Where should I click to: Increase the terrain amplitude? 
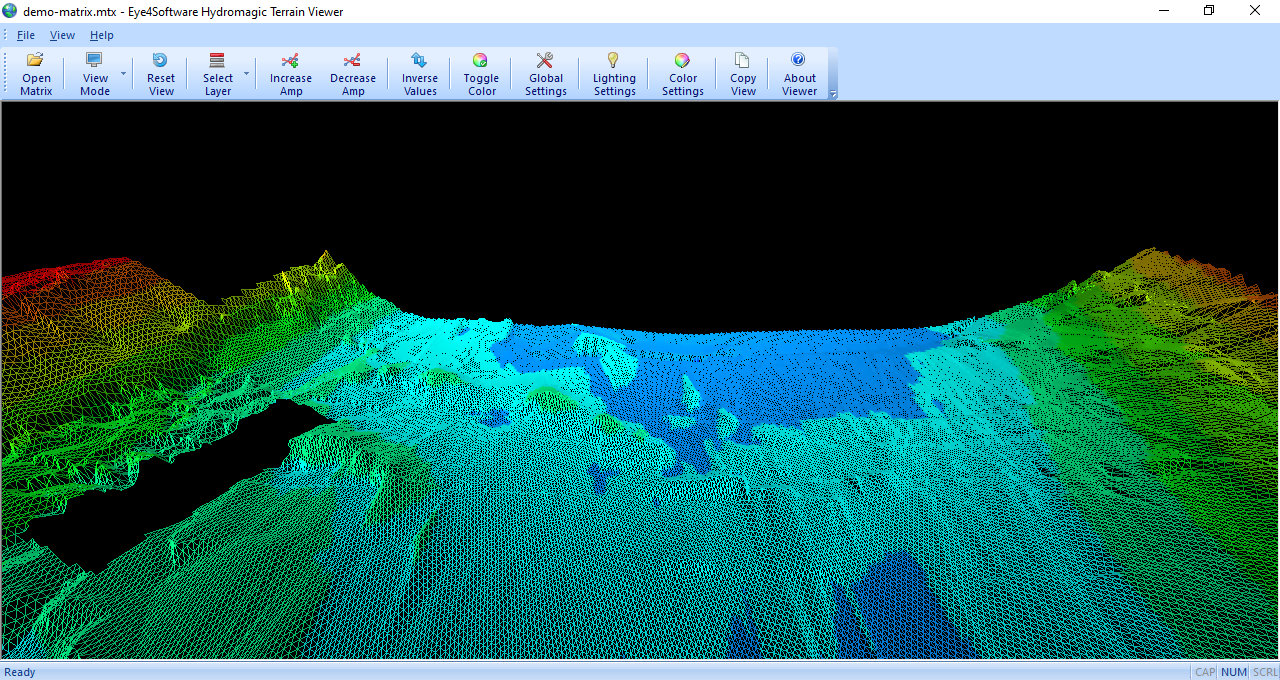[291, 73]
